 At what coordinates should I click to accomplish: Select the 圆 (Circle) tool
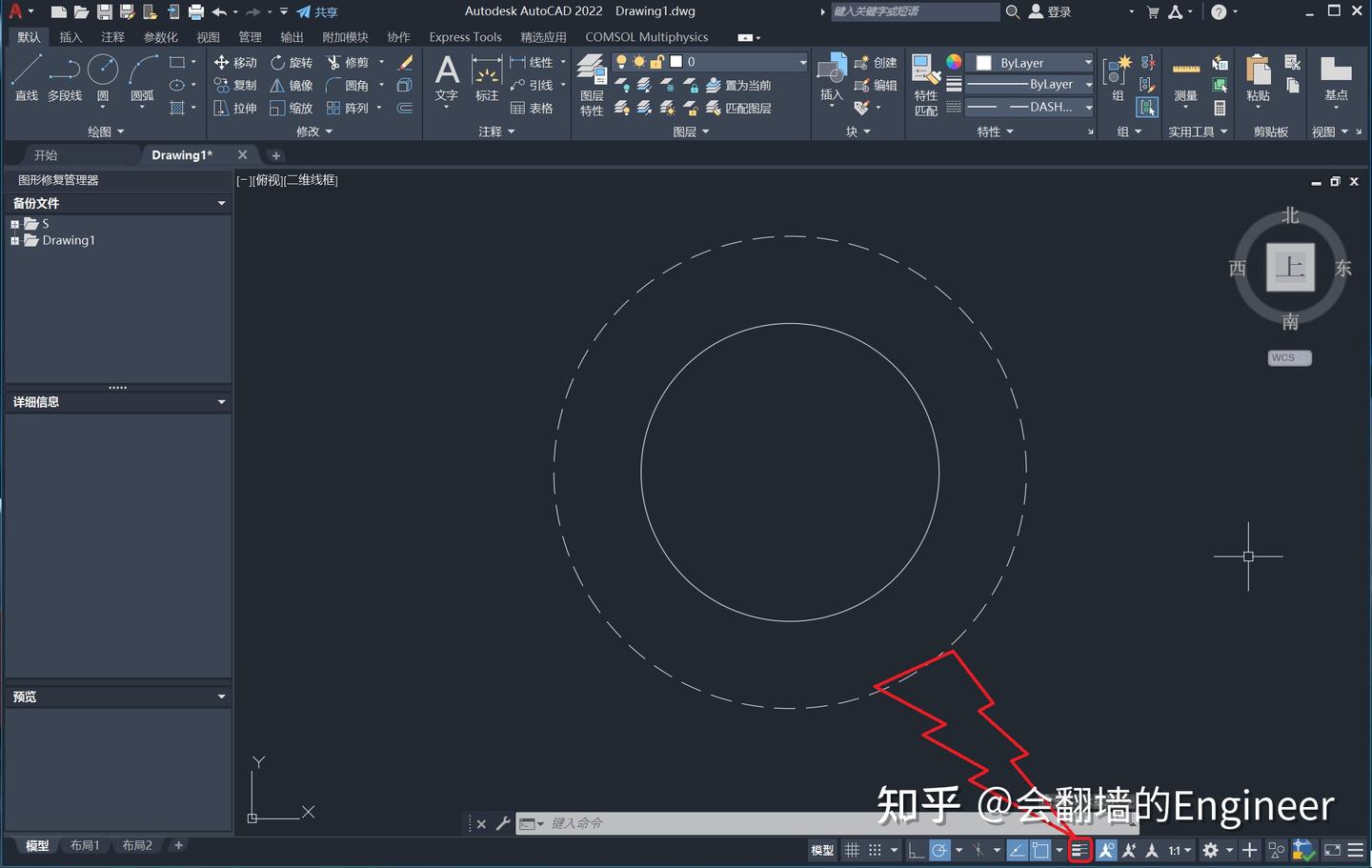pyautogui.click(x=102, y=71)
